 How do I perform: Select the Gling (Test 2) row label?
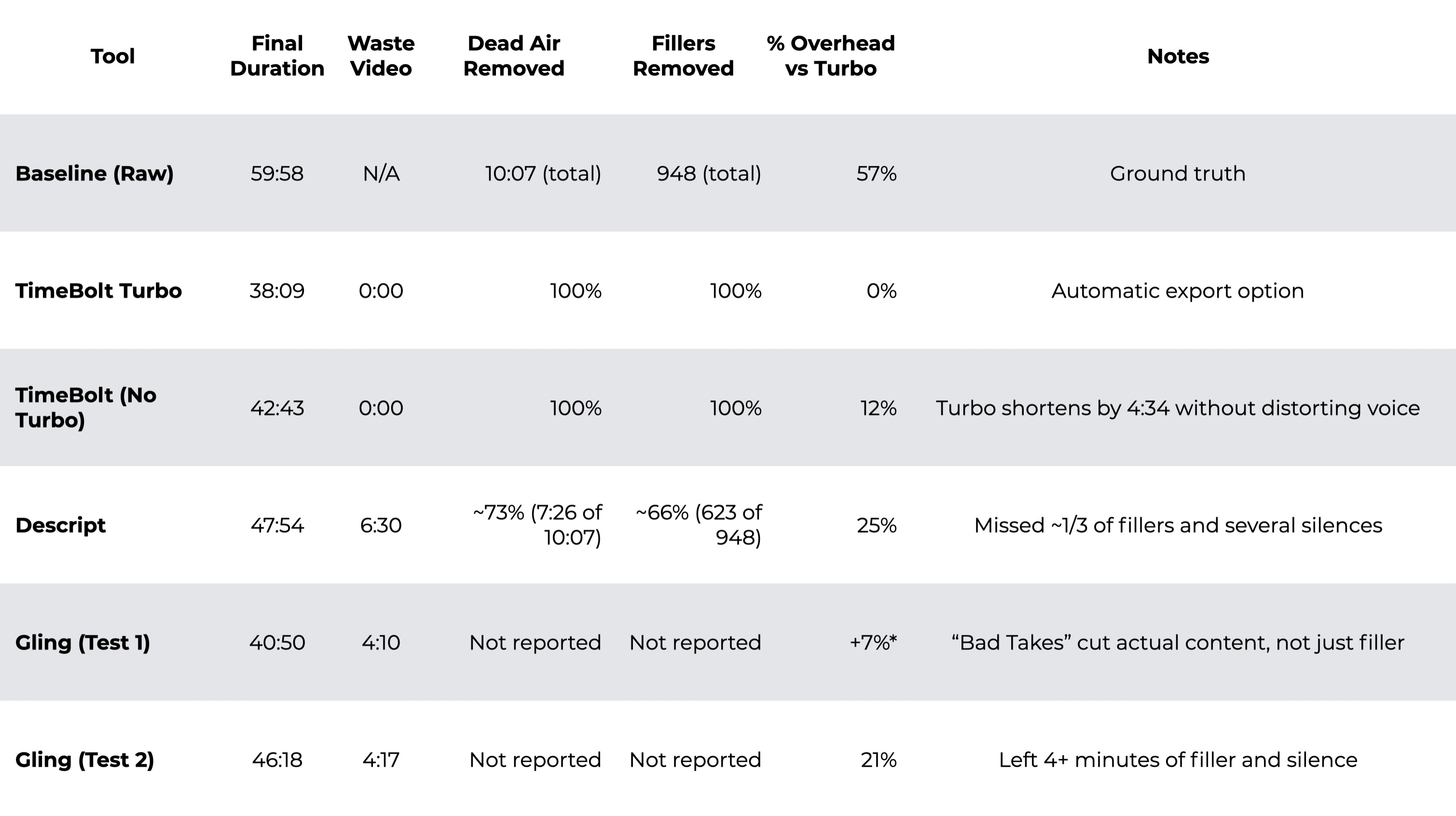click(85, 760)
